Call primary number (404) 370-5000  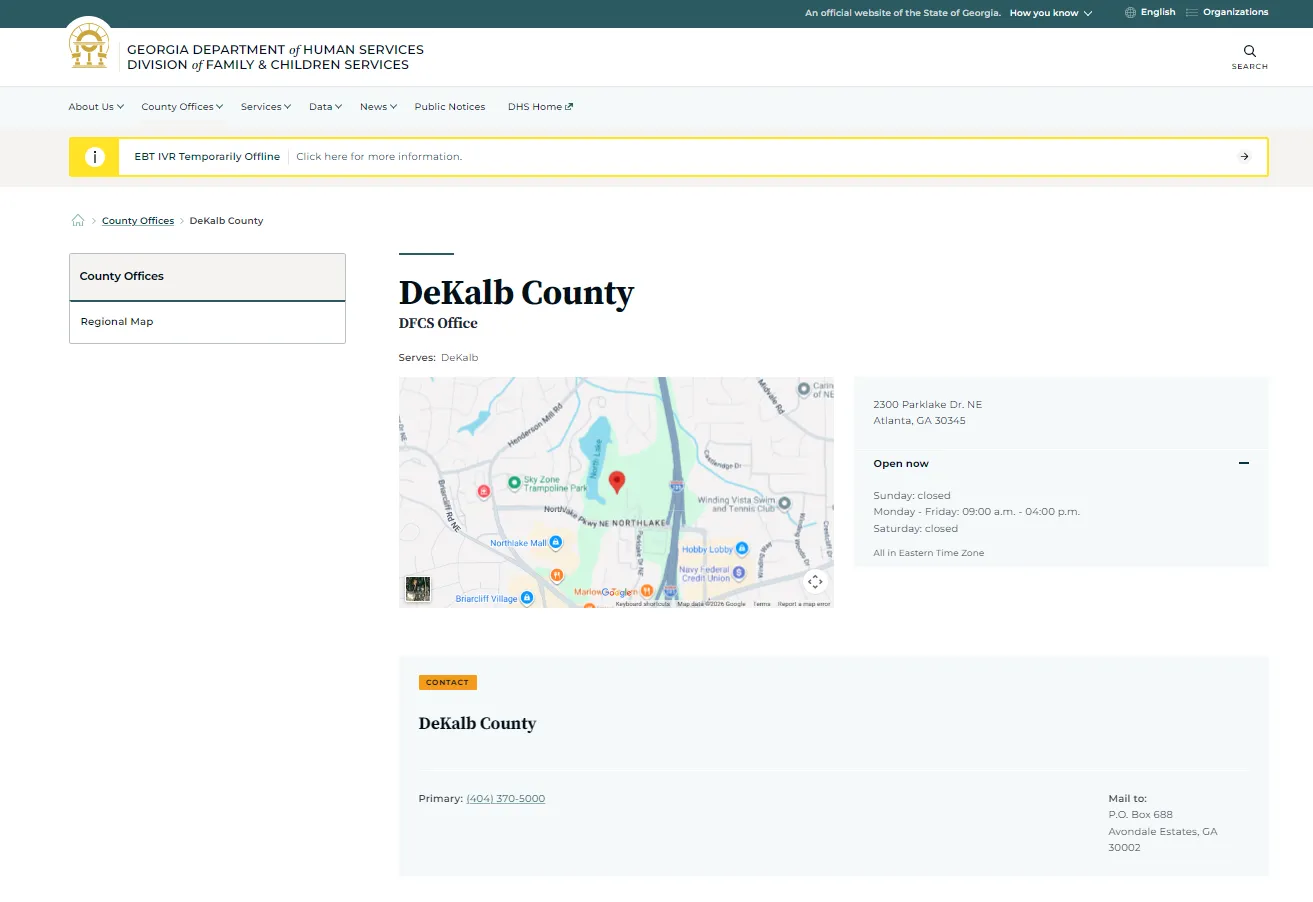(x=505, y=799)
